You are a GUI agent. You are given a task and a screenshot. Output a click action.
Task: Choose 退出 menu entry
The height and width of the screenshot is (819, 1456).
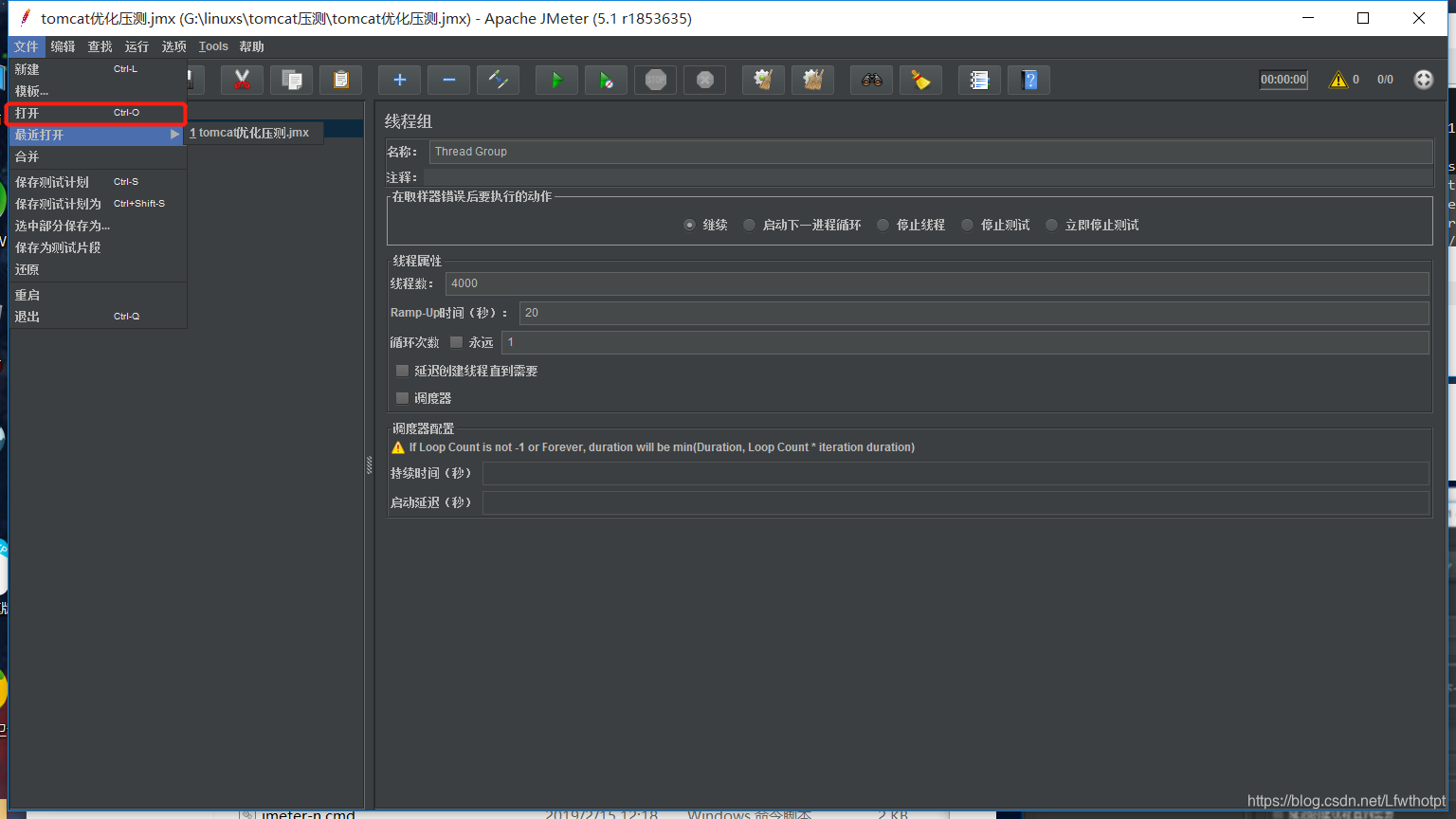(98, 317)
